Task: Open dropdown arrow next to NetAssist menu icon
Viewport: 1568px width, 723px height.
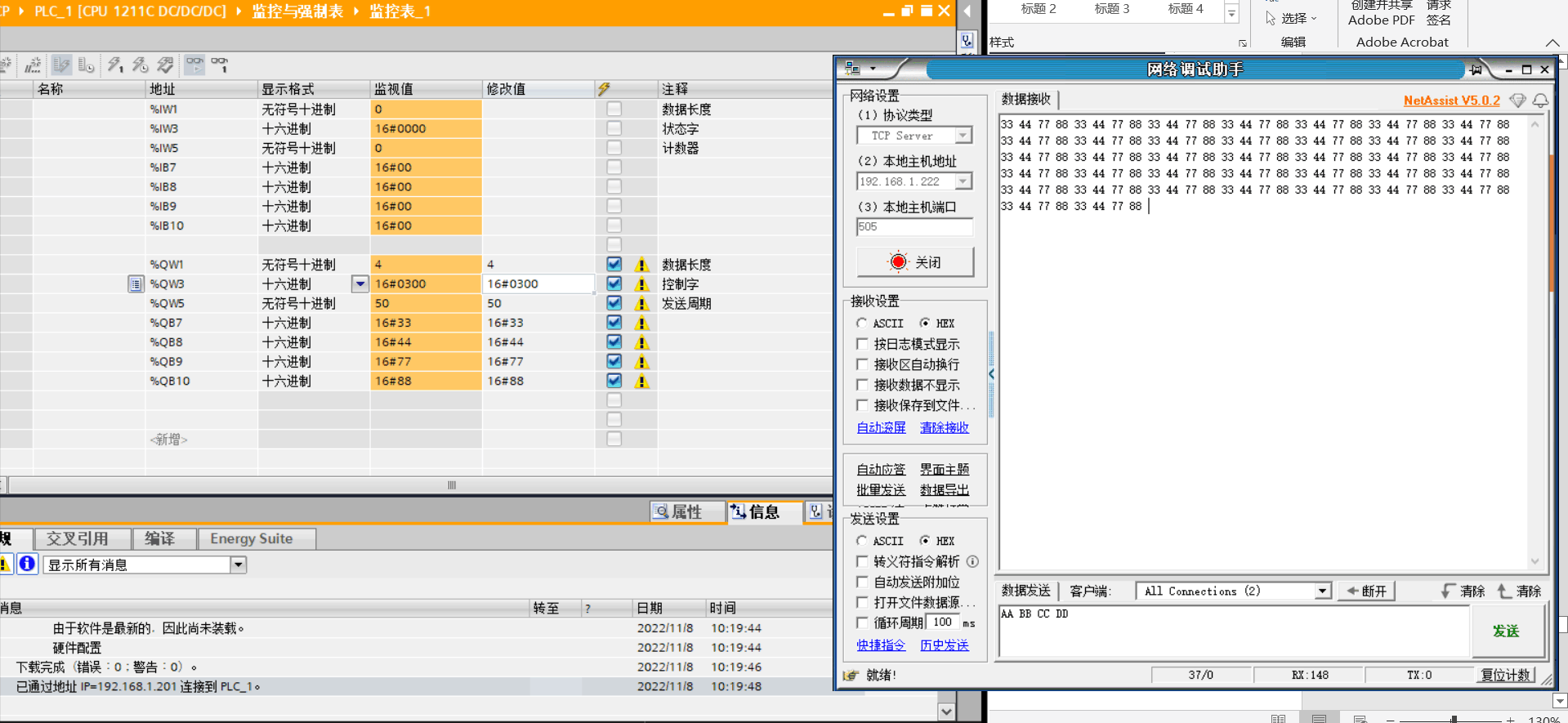Action: click(873, 69)
